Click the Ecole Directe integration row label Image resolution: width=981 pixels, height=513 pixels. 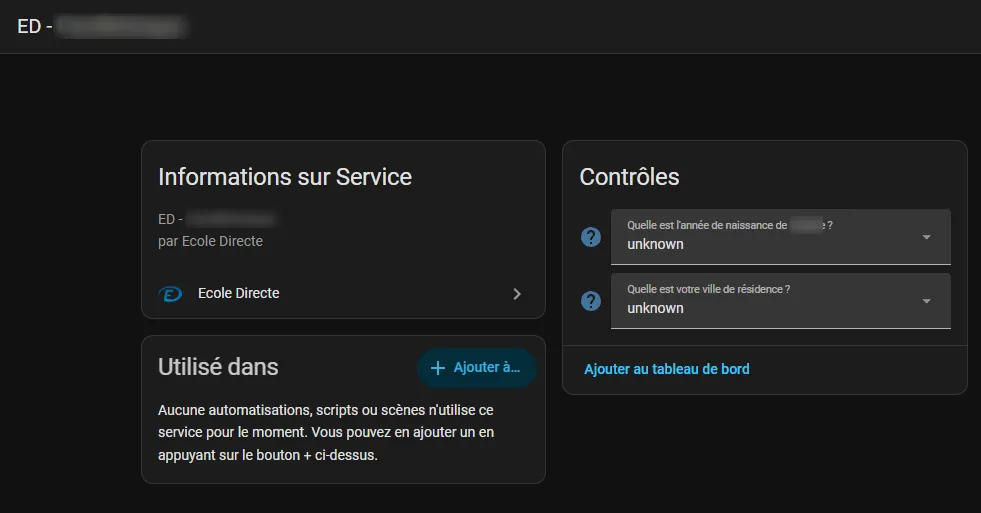click(x=238, y=293)
